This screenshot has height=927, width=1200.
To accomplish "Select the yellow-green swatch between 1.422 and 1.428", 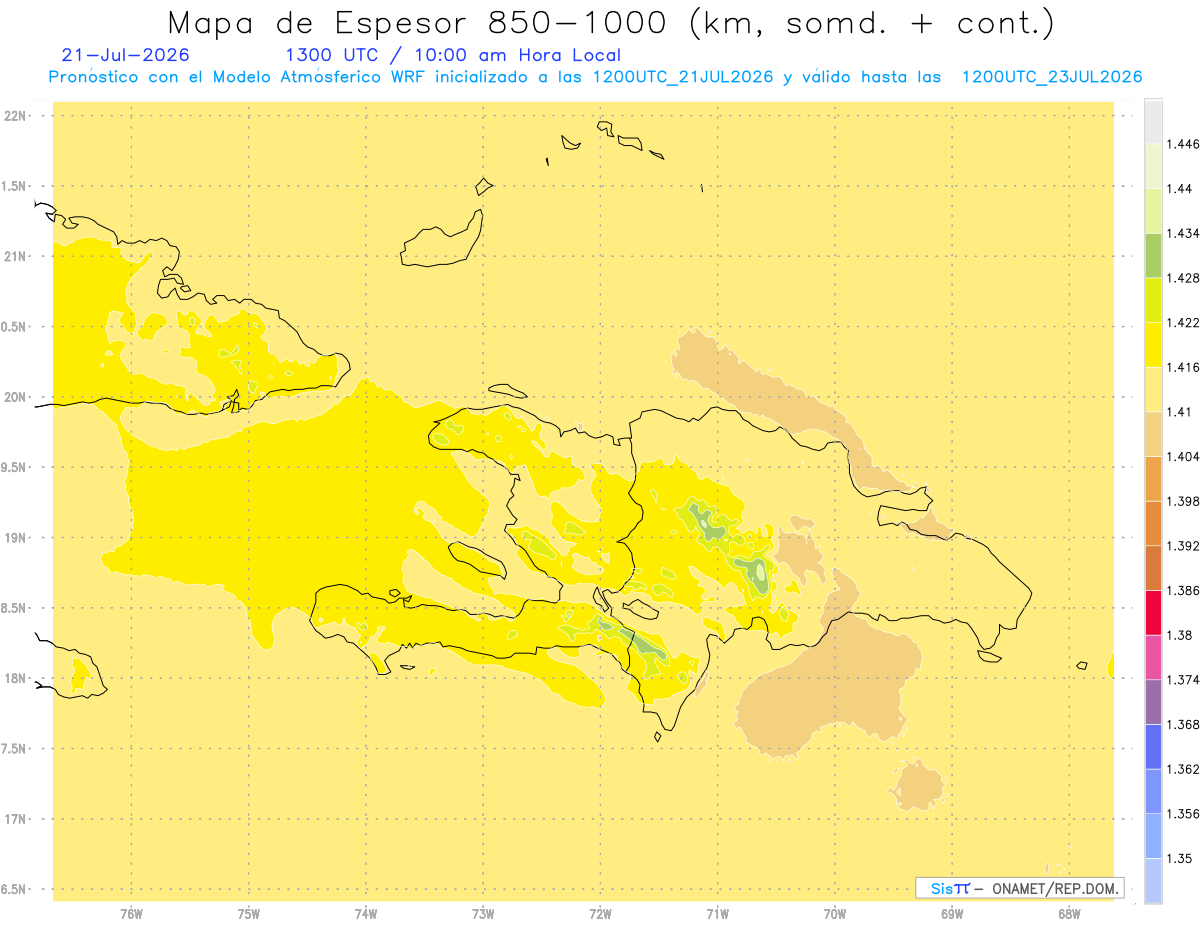I will (1153, 300).
